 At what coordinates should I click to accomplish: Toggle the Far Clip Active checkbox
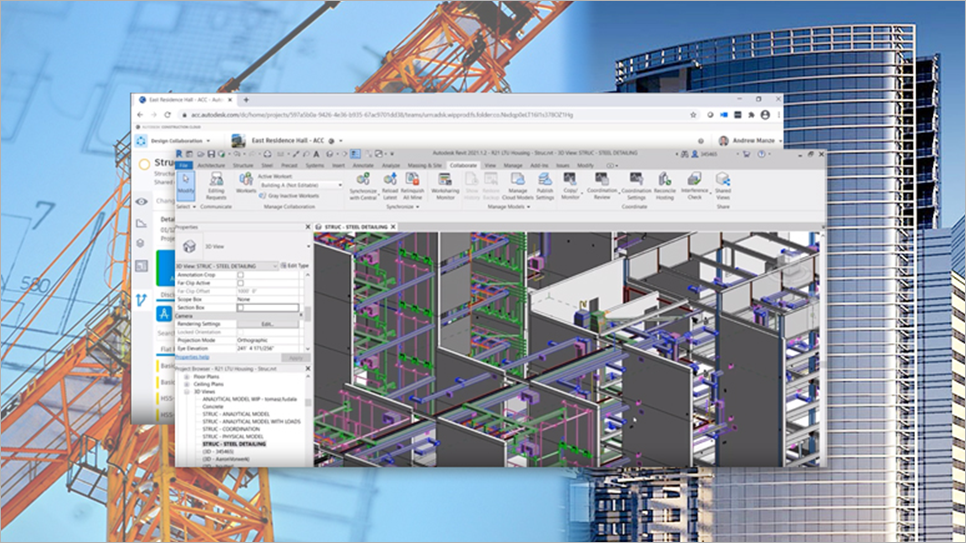click(x=240, y=283)
